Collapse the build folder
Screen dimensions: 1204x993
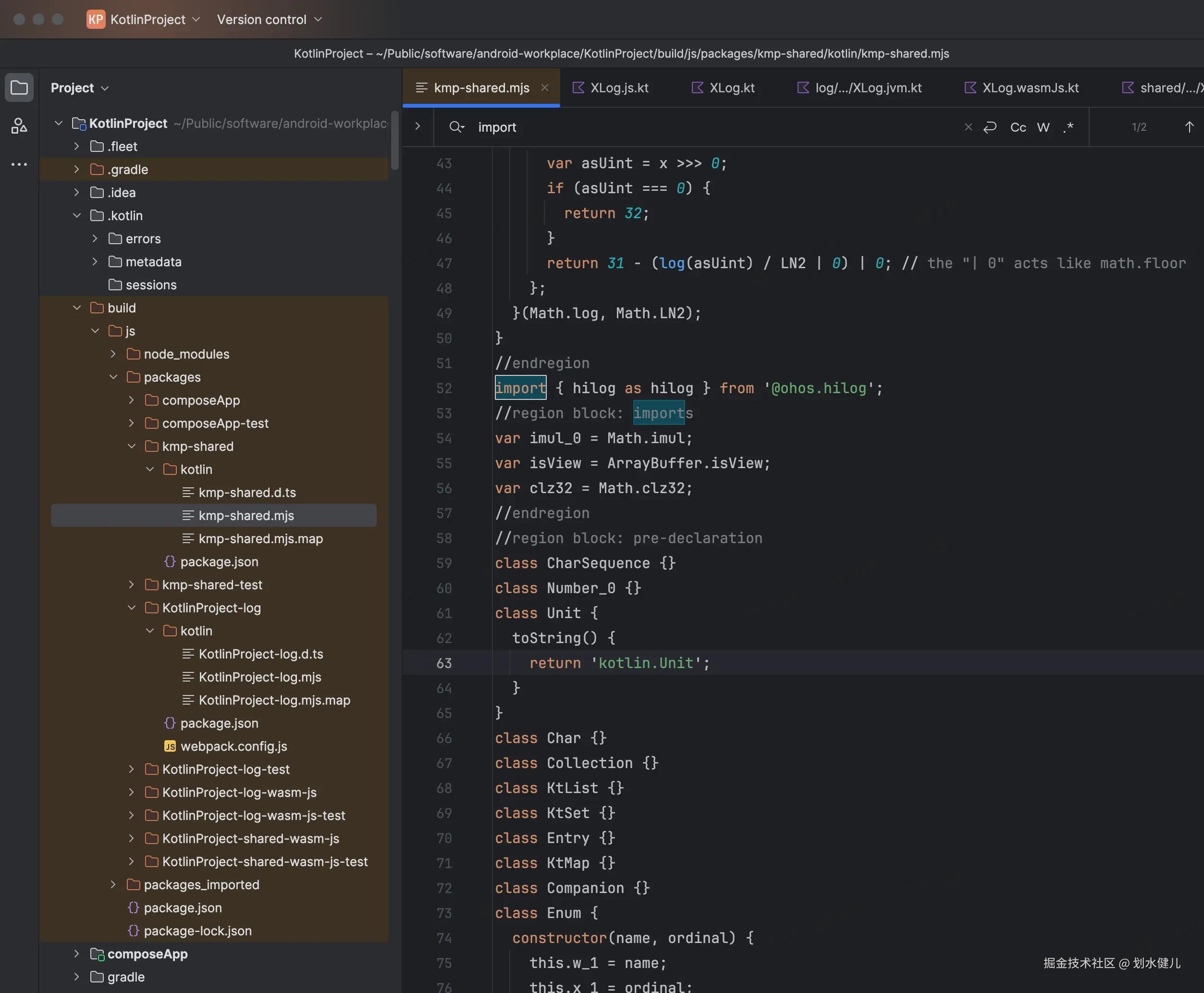pyautogui.click(x=76, y=308)
